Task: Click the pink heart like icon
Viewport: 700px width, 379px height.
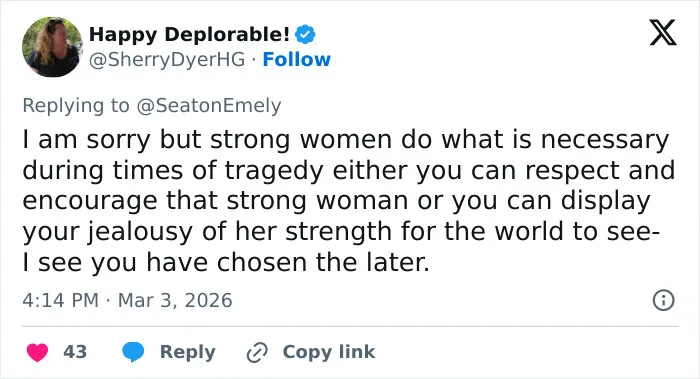Action: tap(38, 352)
